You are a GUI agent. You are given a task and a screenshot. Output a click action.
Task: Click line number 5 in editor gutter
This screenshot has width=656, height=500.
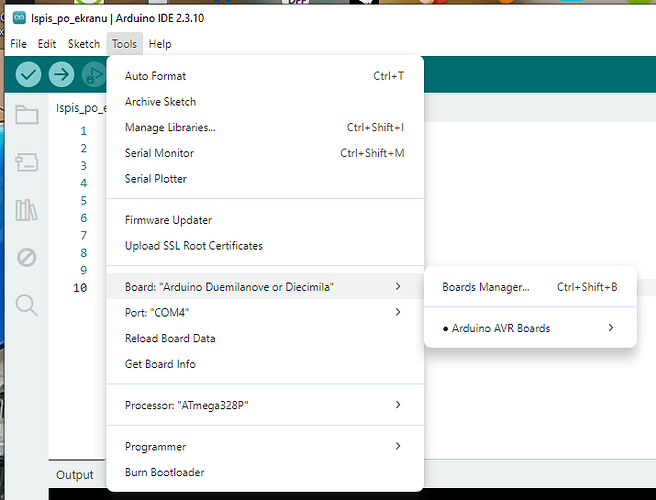(84, 201)
